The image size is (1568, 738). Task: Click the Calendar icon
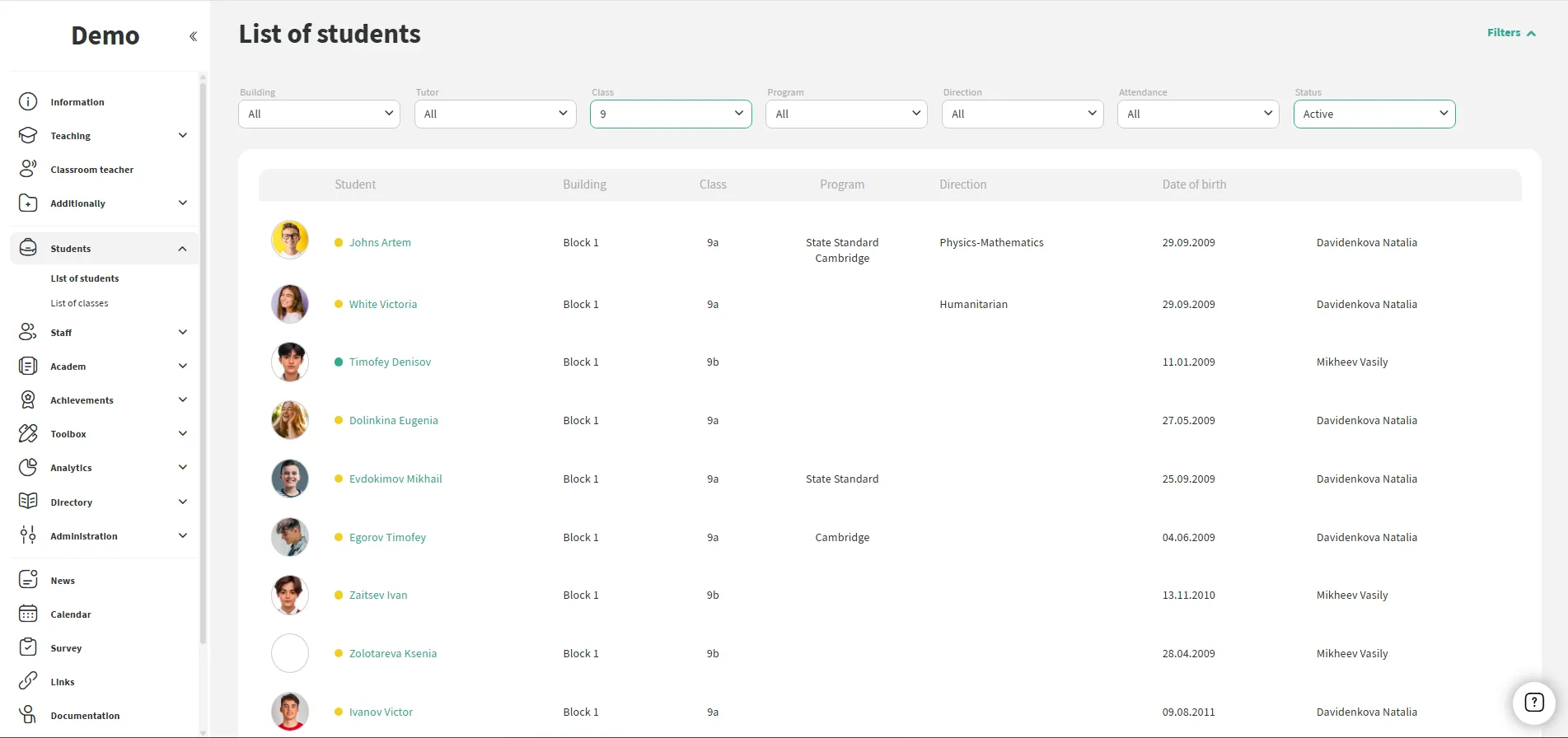pos(28,614)
